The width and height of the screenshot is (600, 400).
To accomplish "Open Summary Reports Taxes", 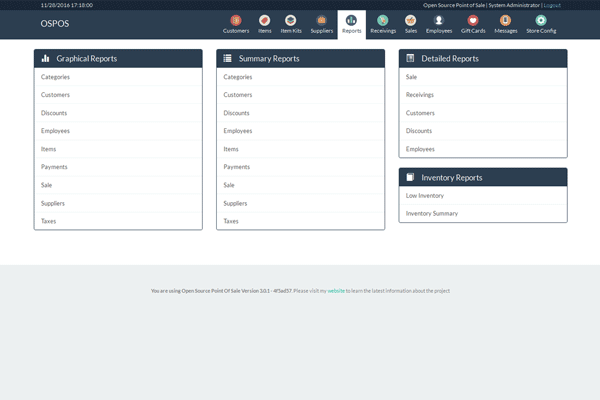I will pyautogui.click(x=300, y=221).
